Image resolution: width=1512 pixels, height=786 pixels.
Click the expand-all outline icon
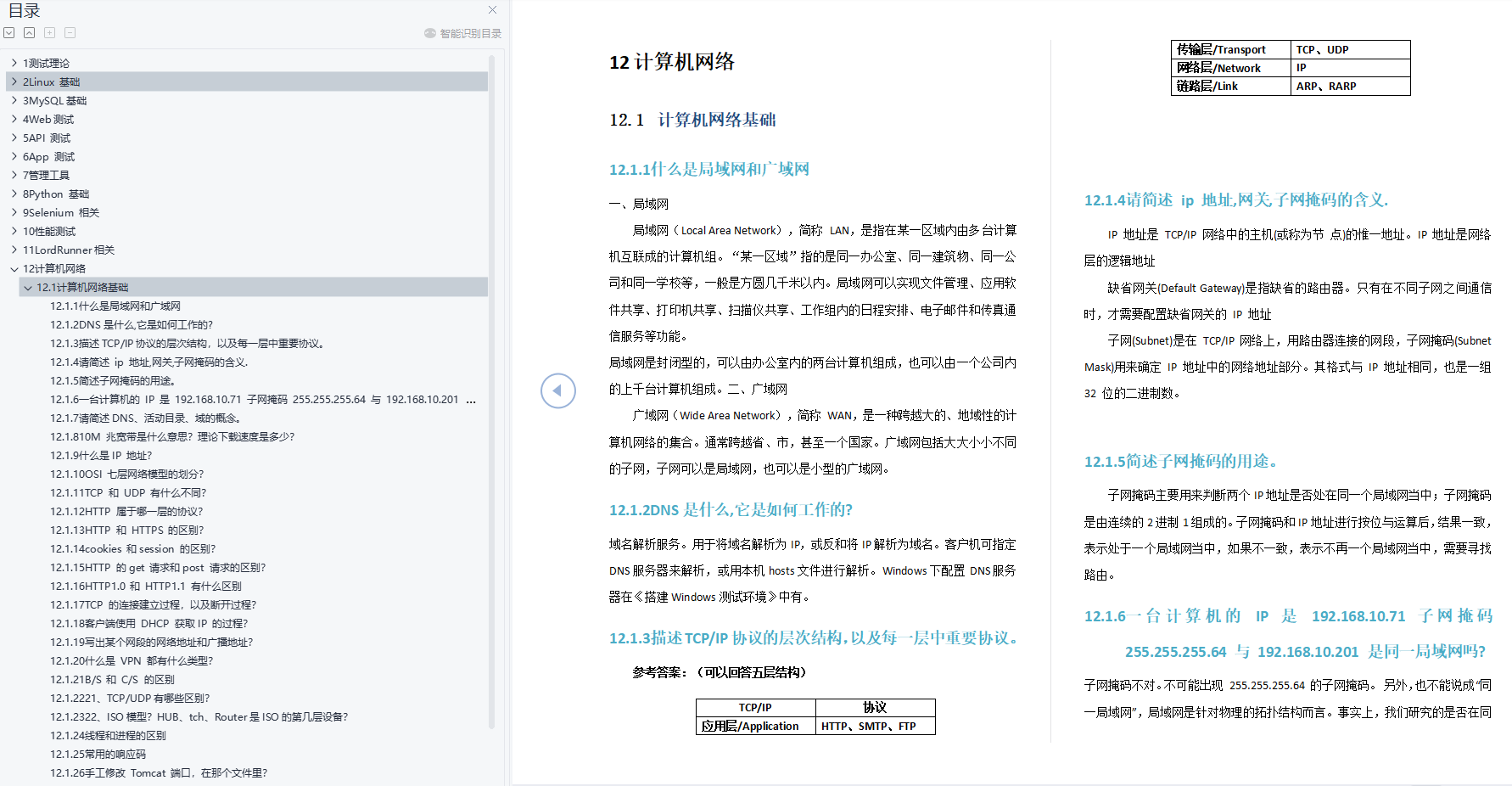click(x=8, y=33)
